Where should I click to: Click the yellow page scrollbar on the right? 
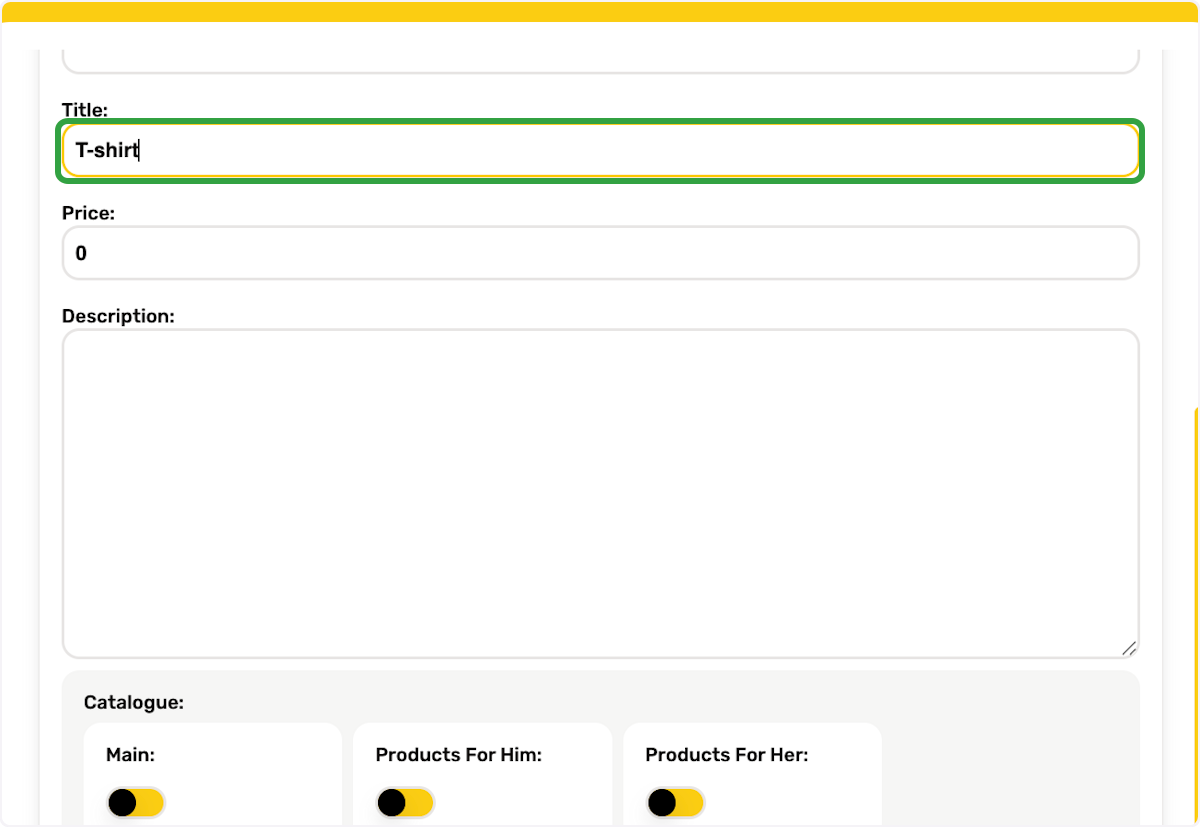pos(1196,616)
